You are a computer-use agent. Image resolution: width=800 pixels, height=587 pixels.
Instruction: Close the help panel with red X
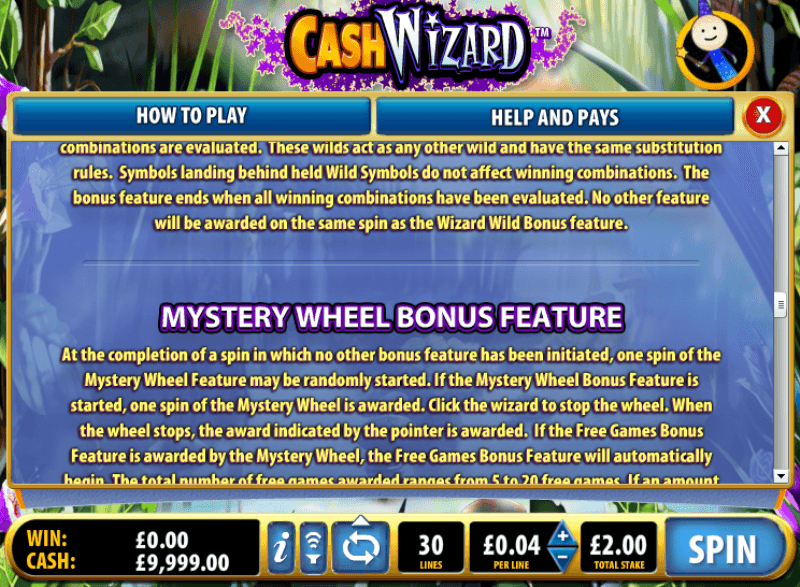pyautogui.click(x=763, y=116)
